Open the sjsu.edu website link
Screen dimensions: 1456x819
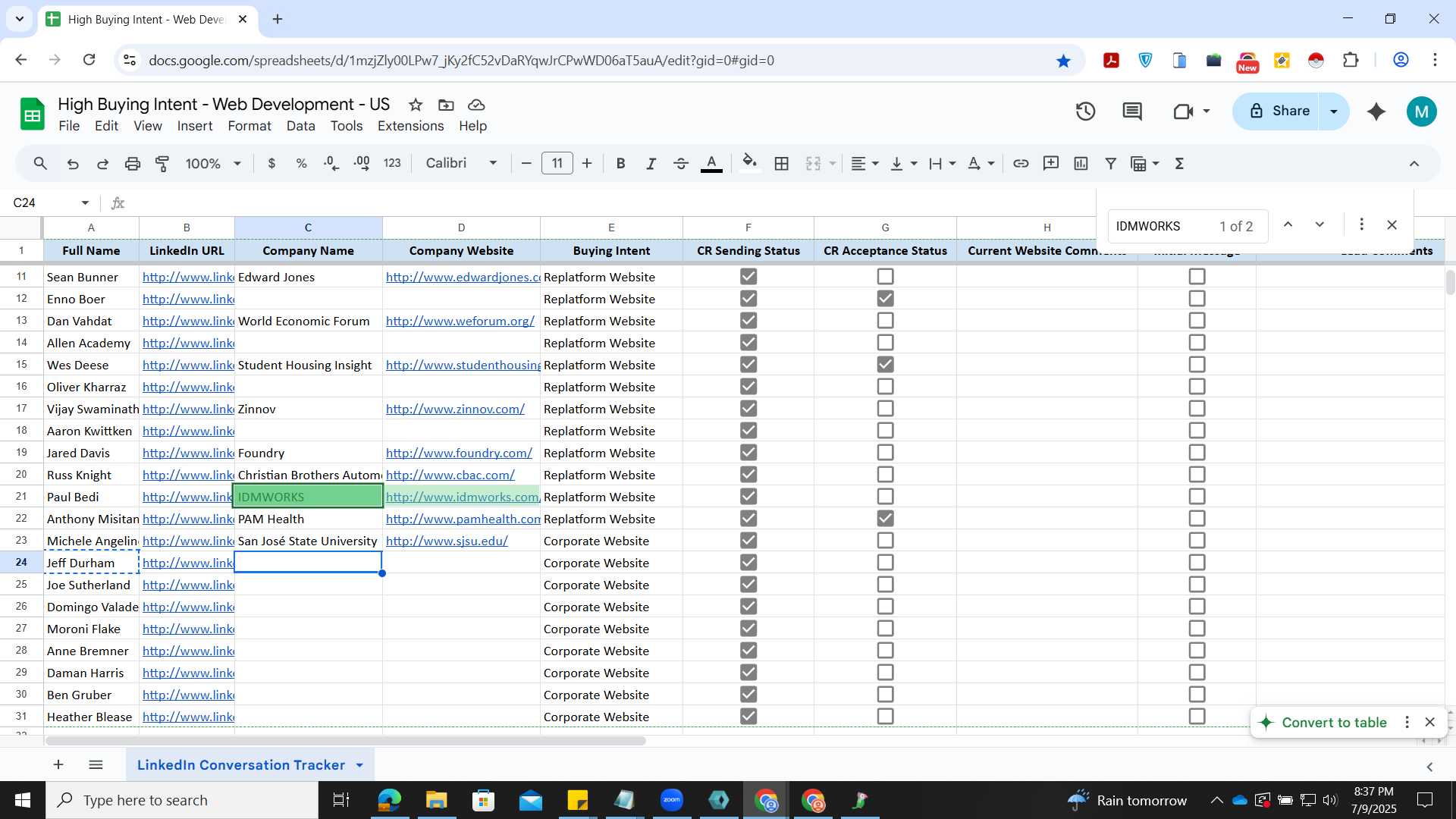tap(447, 541)
